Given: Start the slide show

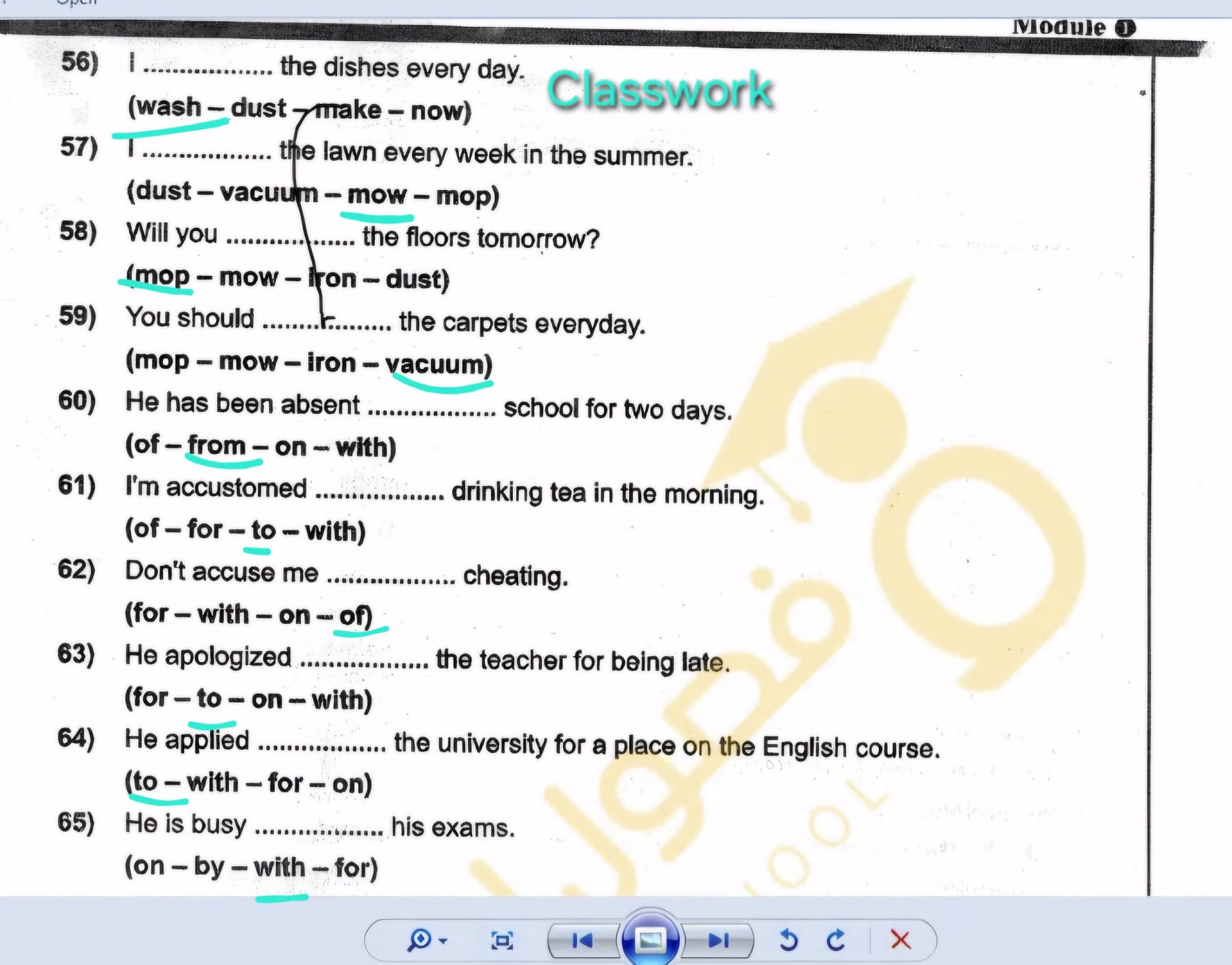Looking at the screenshot, I should point(650,939).
